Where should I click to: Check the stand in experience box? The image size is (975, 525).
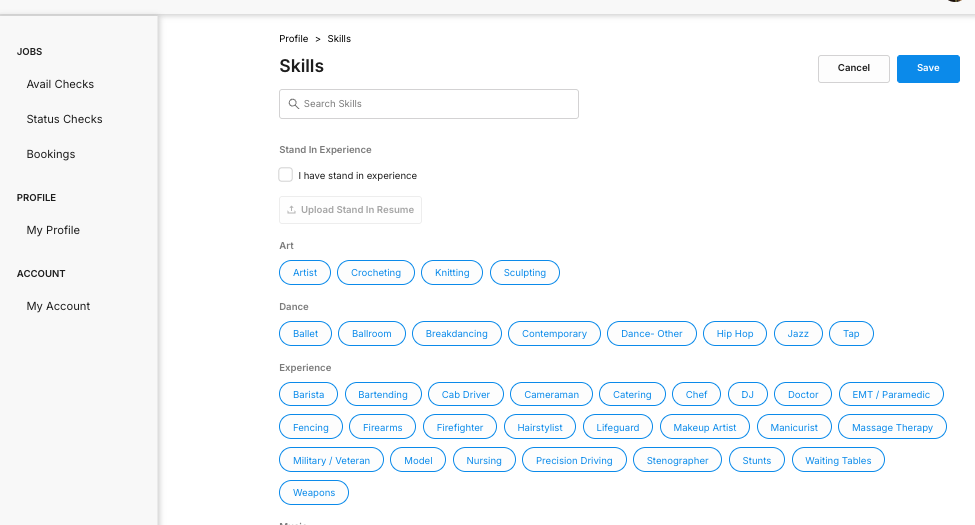click(285, 175)
